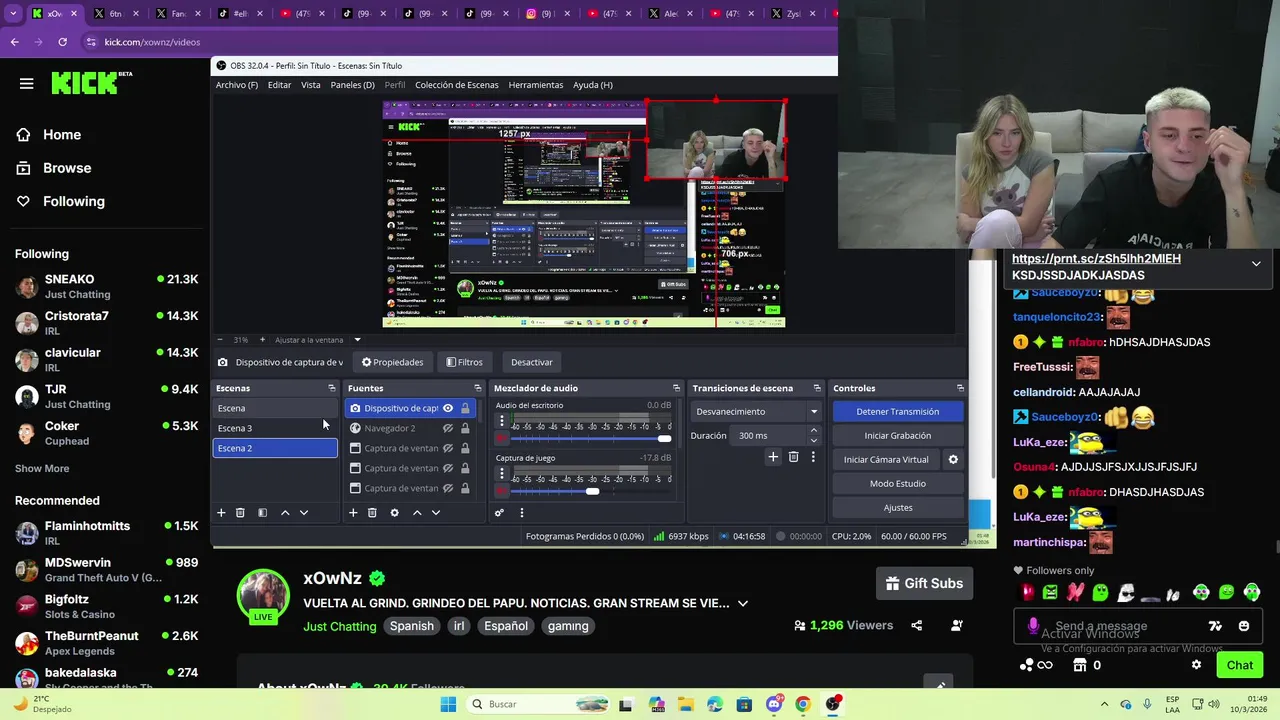This screenshot has width=1280, height=720.
Task: Adjust Audio del escritorio volume slider
Action: 590,439
